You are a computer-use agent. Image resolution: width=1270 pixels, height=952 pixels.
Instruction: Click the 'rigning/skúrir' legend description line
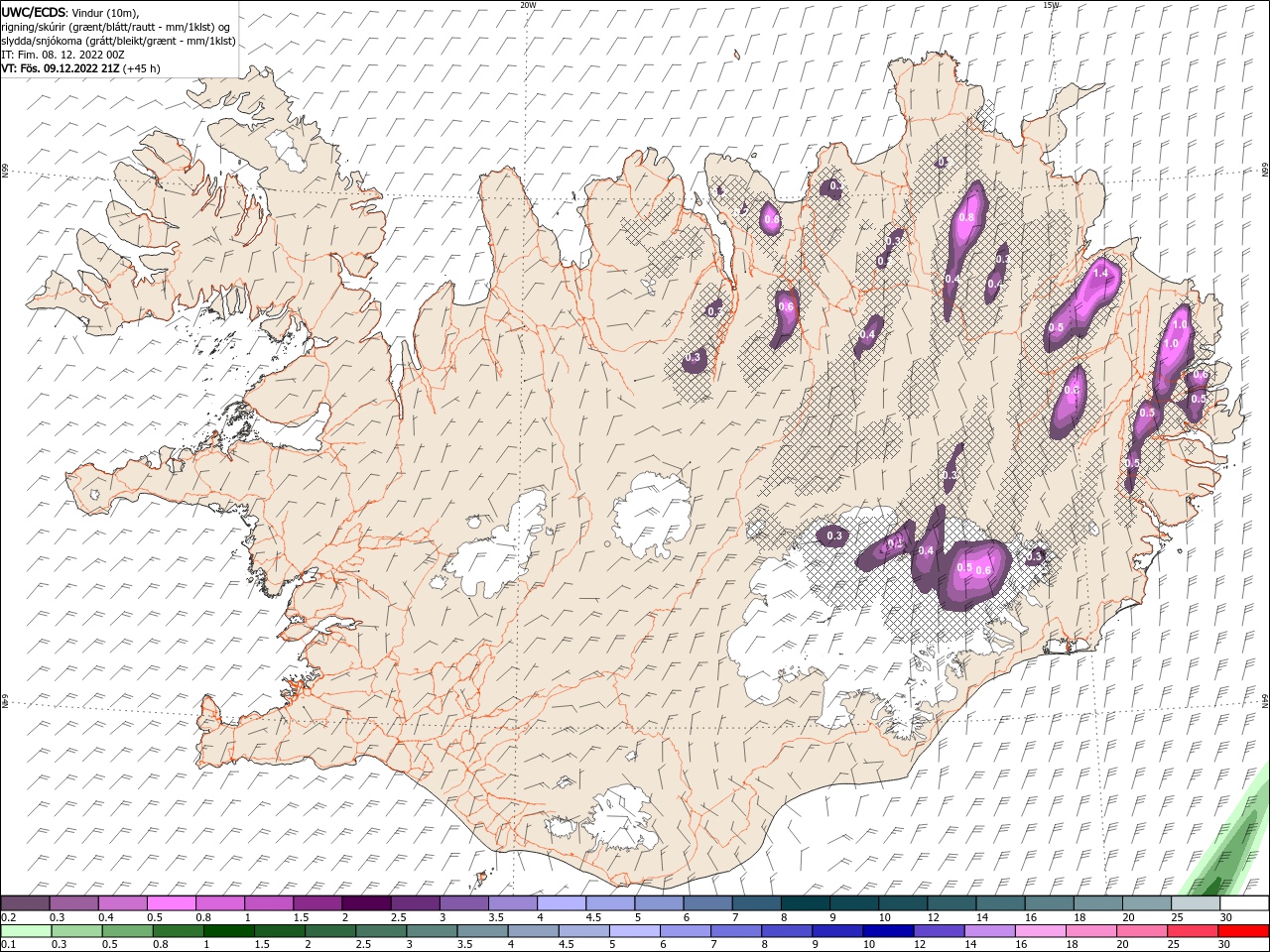[115, 27]
